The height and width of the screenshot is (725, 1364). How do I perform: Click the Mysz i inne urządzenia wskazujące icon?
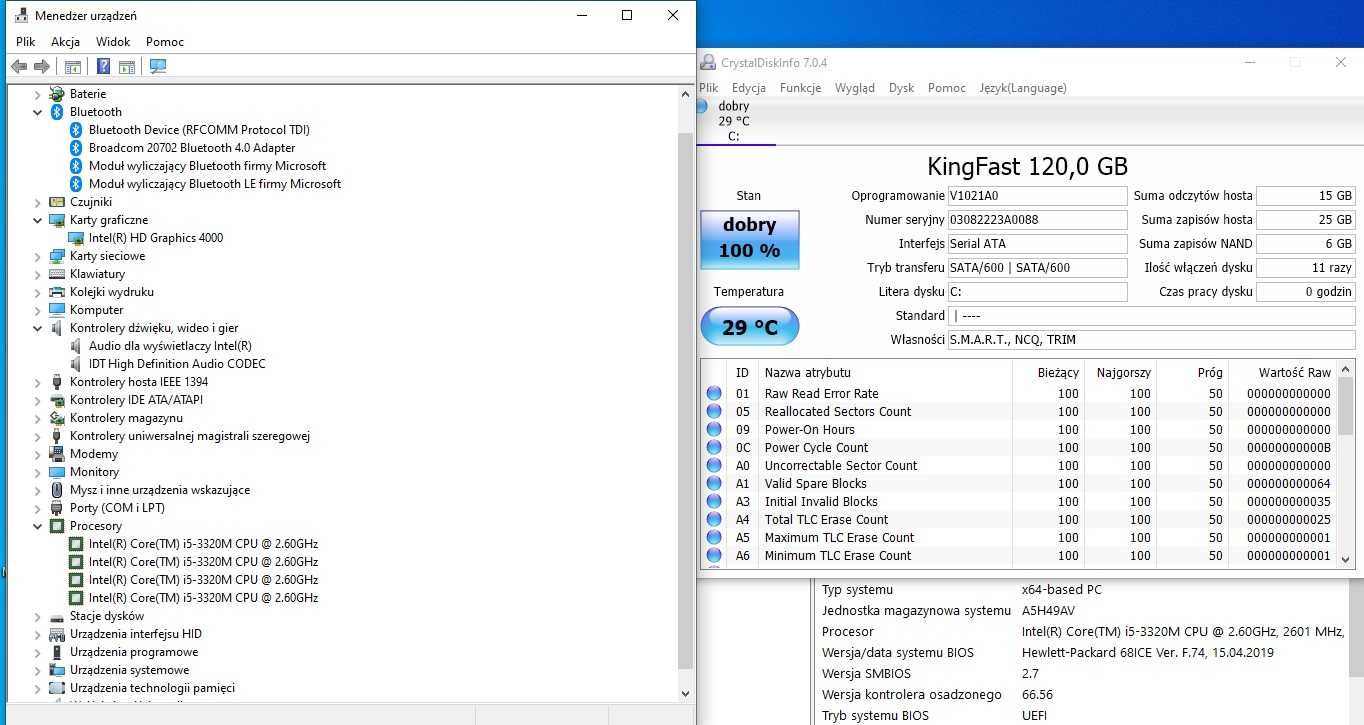[x=57, y=490]
